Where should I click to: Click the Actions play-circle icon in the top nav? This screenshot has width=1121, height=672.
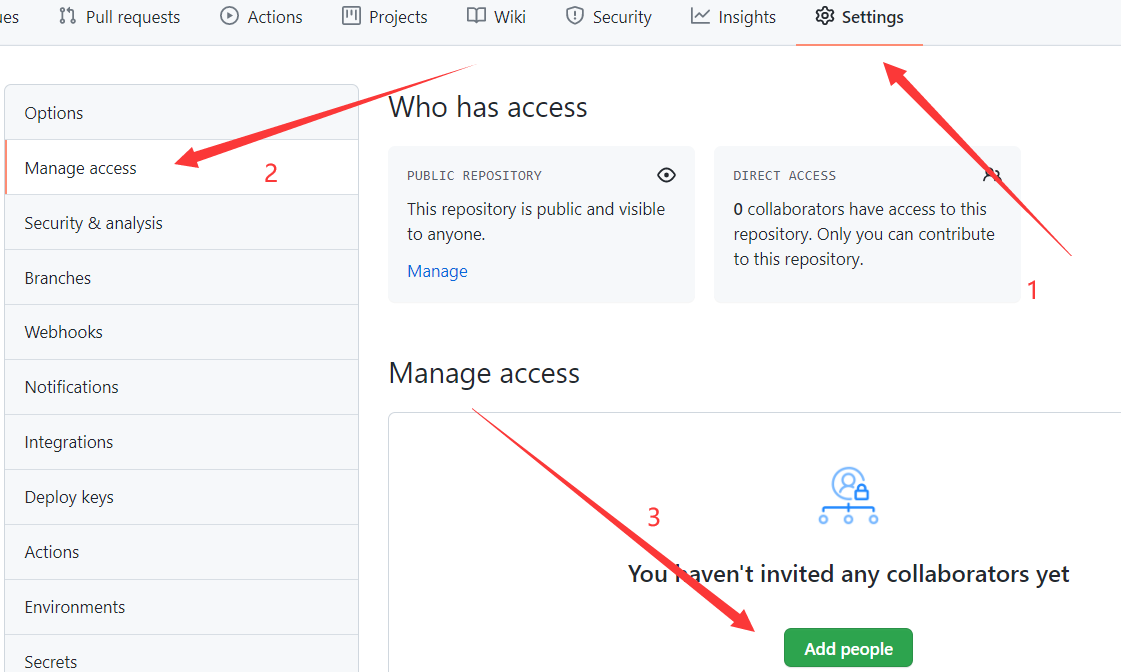[229, 16]
